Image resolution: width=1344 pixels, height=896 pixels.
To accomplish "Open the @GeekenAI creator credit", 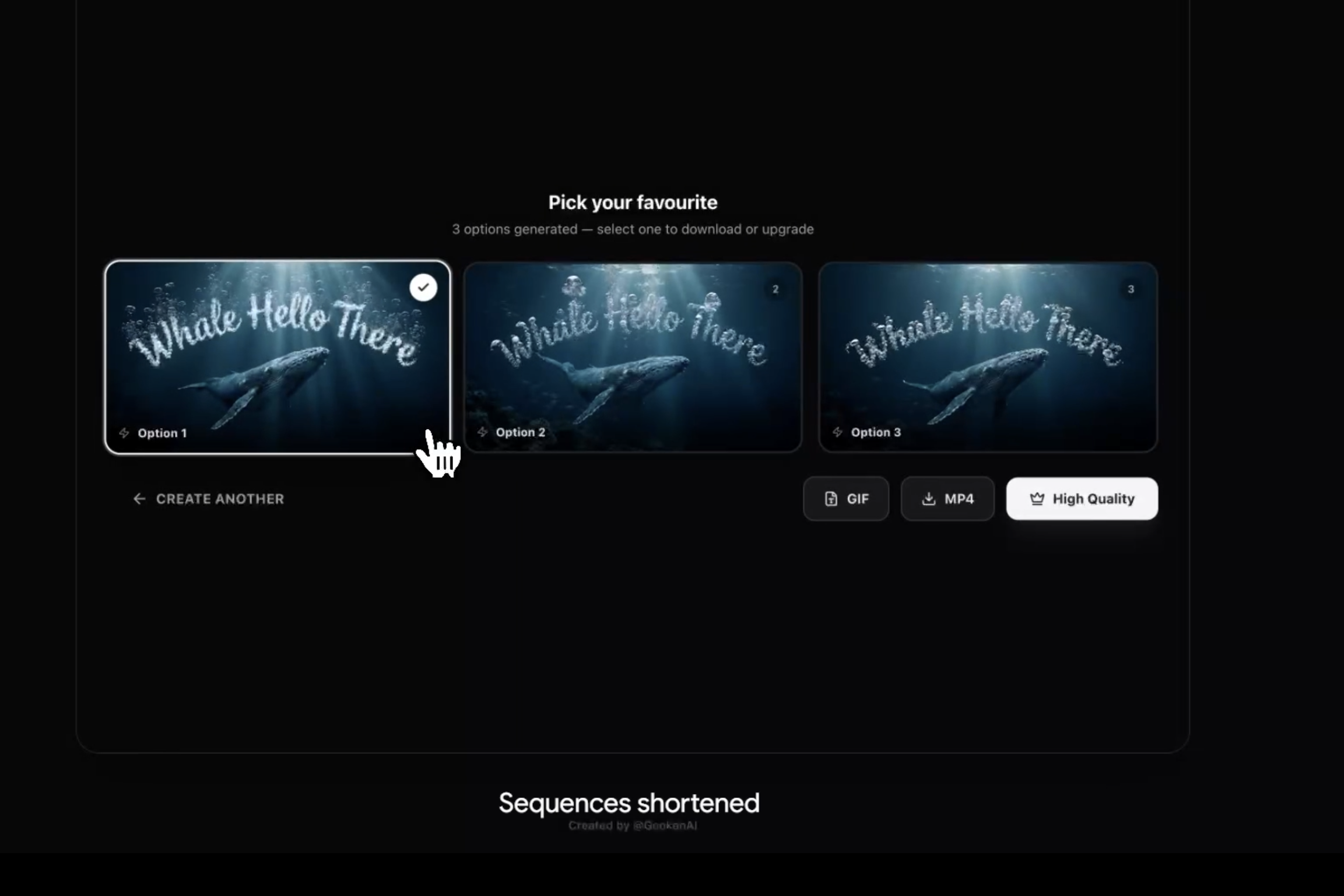I will click(x=665, y=825).
